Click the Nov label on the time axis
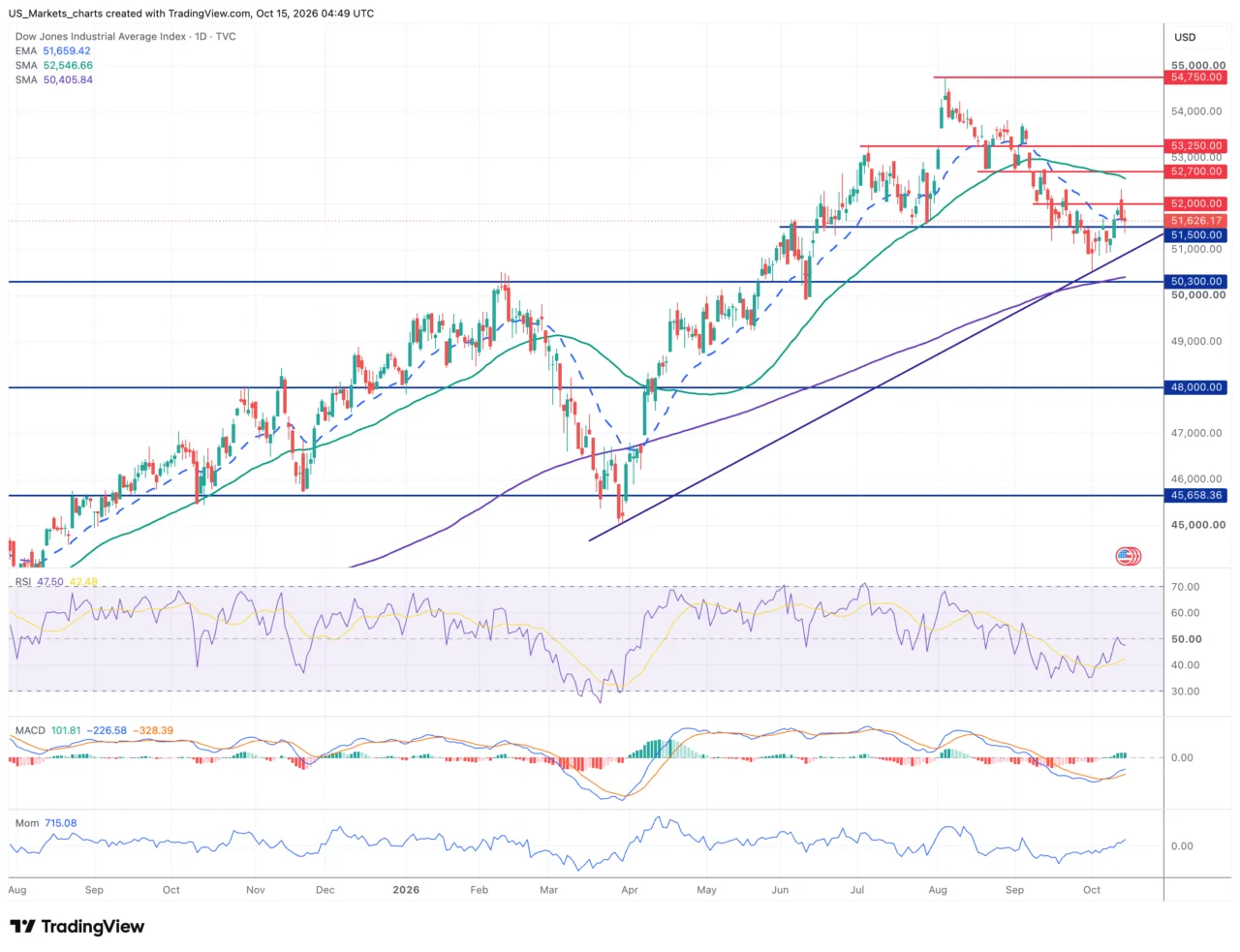 click(x=256, y=889)
